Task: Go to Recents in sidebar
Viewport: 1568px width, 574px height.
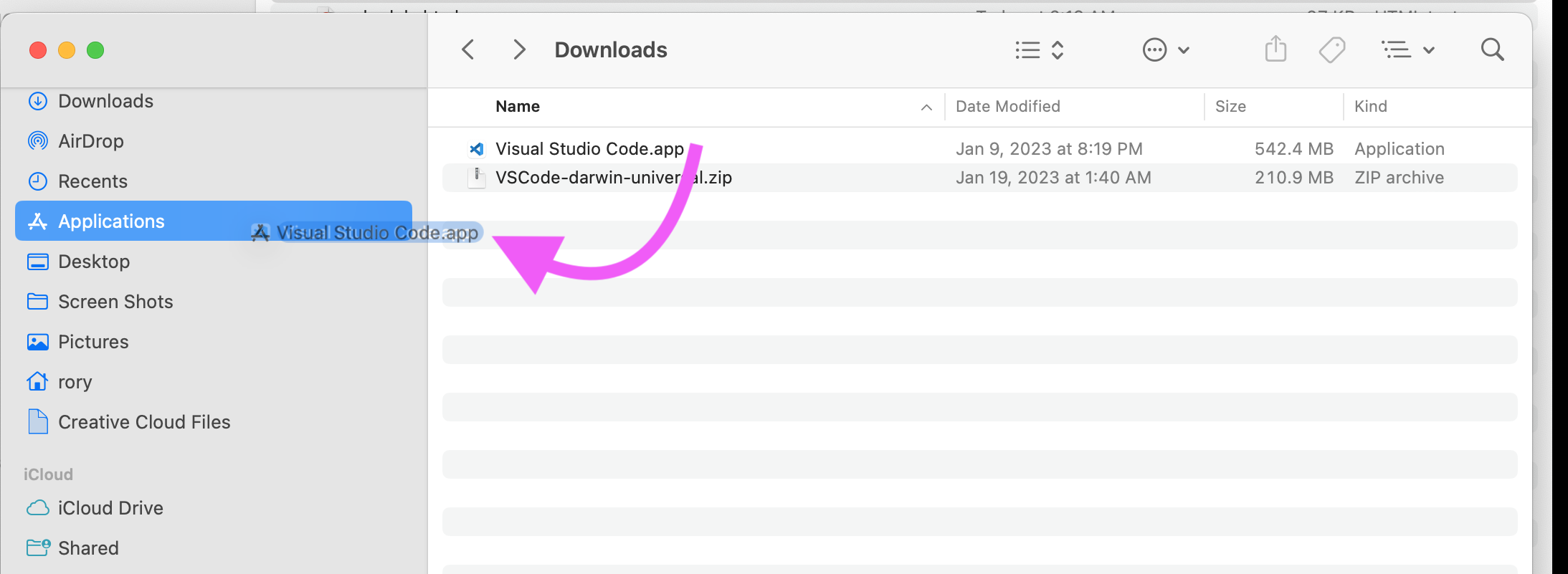Action: coord(92,181)
